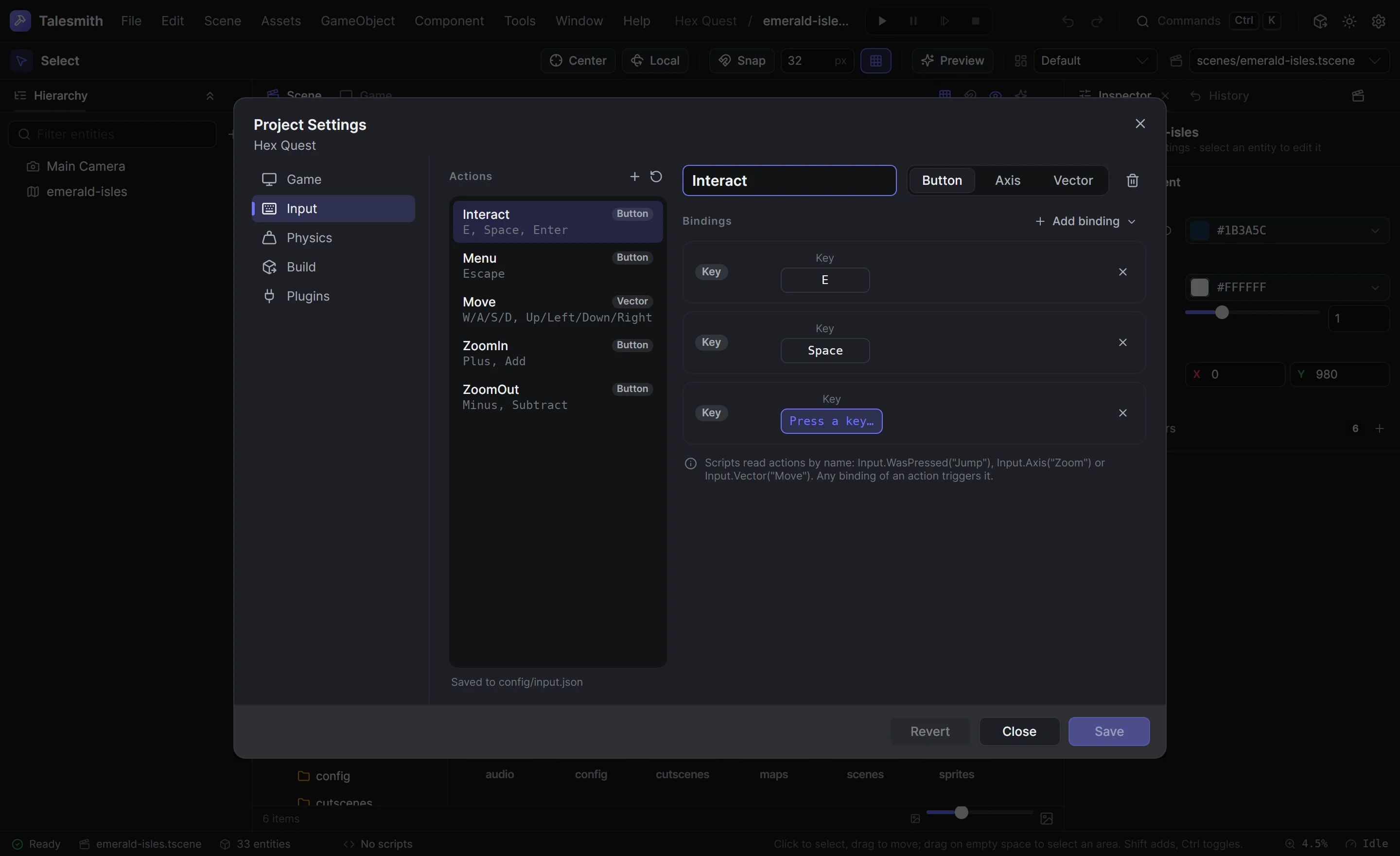Viewport: 1400px width, 856px height.
Task: Open the package cube icon in top bar
Action: (1320, 21)
